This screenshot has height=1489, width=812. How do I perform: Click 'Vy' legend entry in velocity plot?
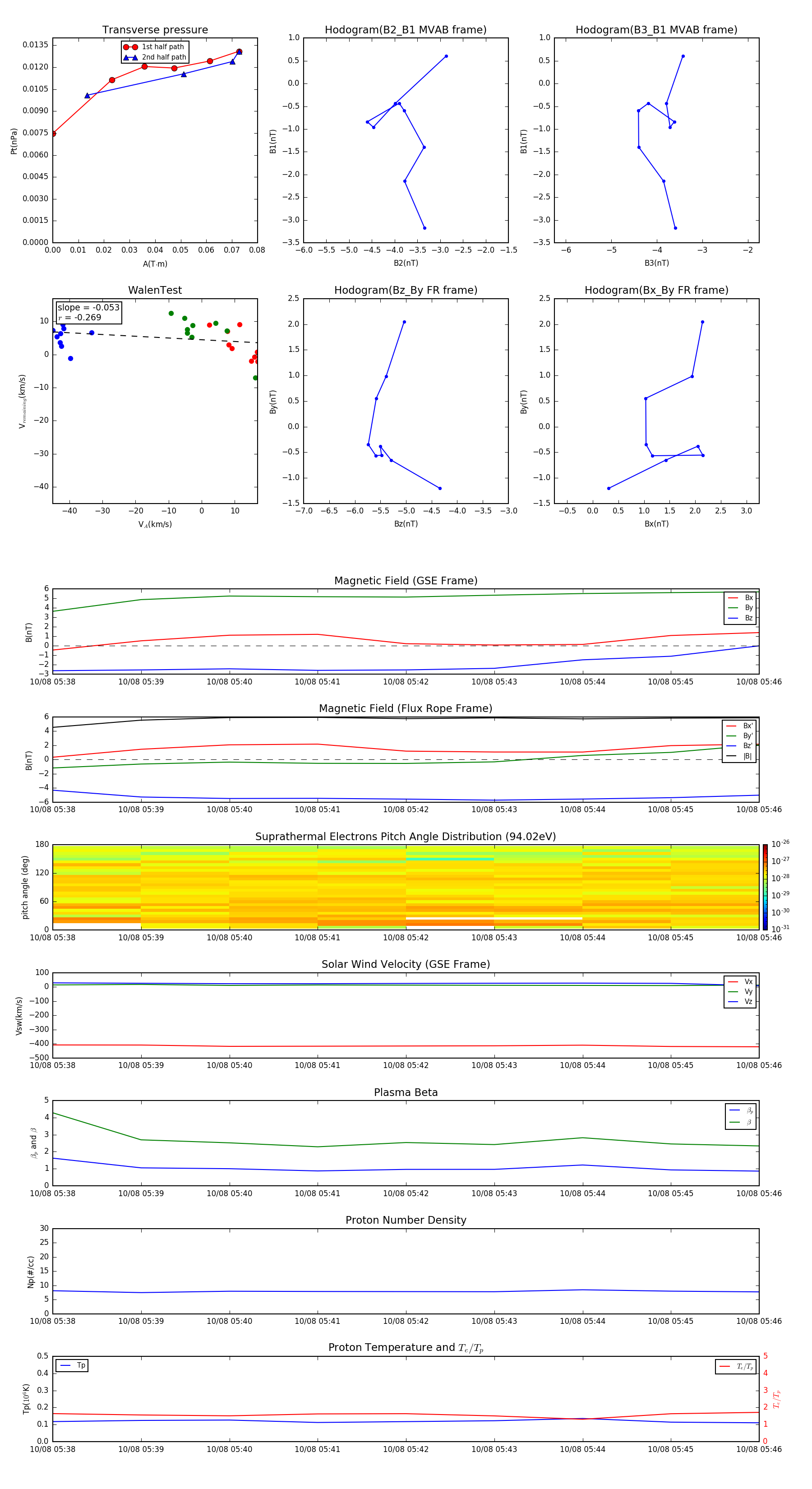click(x=740, y=991)
